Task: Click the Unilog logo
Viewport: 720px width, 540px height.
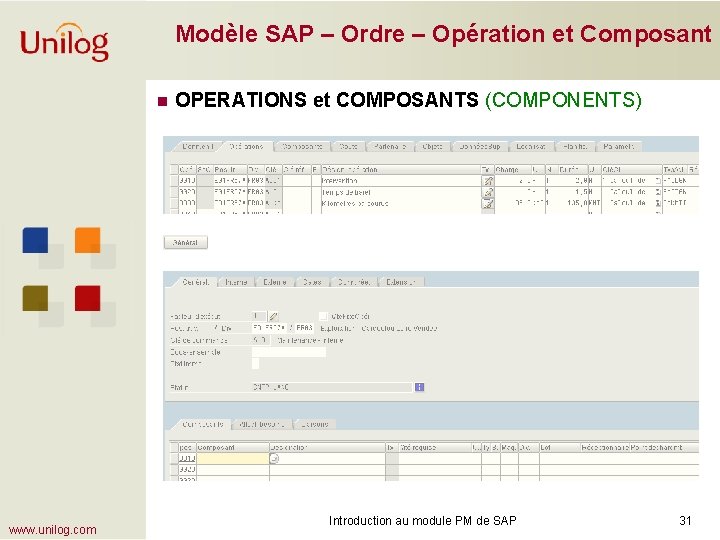Action: (x=64, y=42)
